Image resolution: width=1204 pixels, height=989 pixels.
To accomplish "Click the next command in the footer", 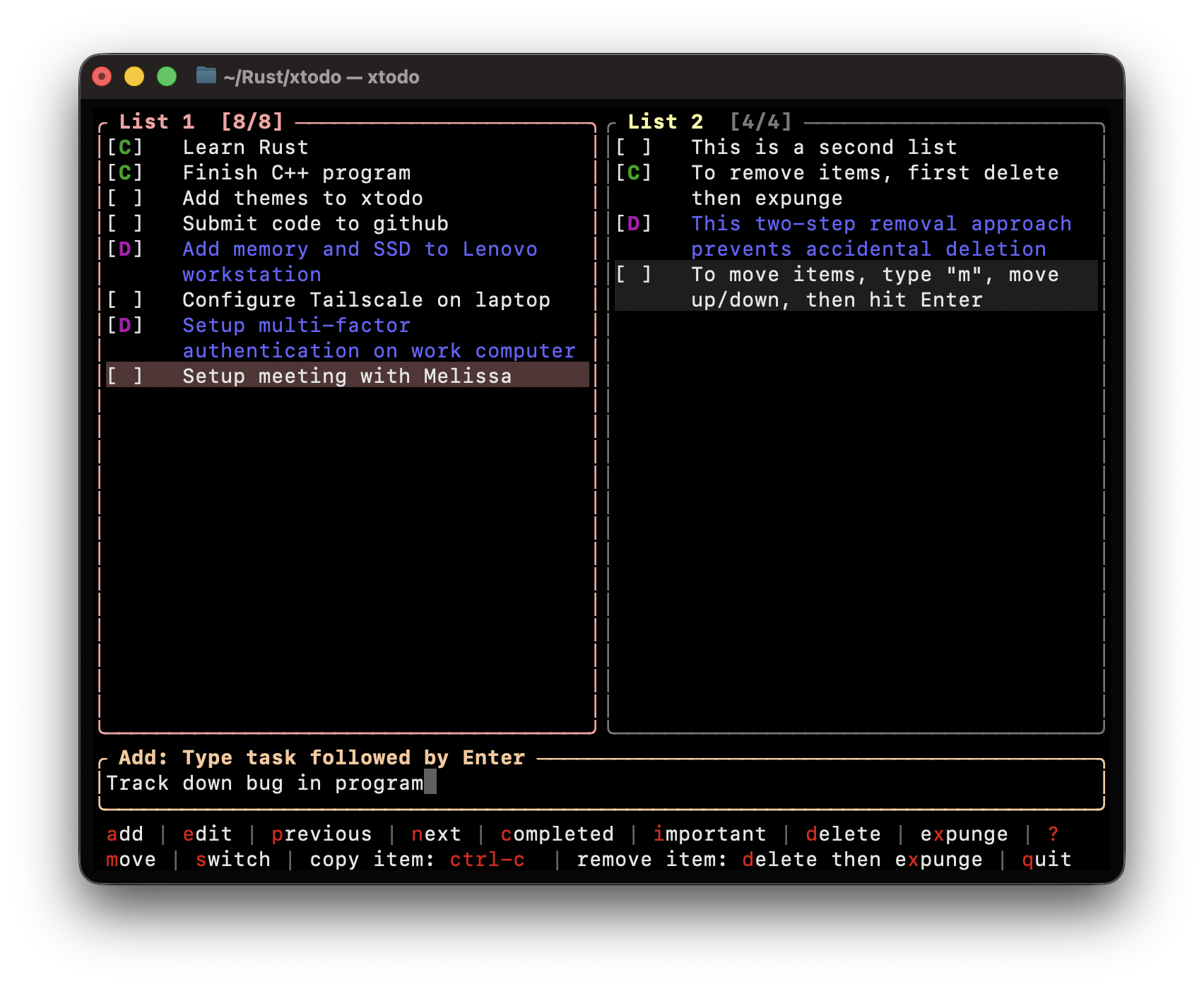I will click(437, 834).
